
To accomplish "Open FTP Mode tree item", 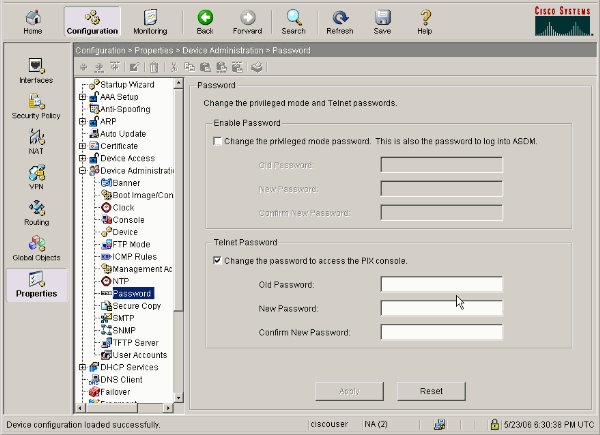I will 131,244.
